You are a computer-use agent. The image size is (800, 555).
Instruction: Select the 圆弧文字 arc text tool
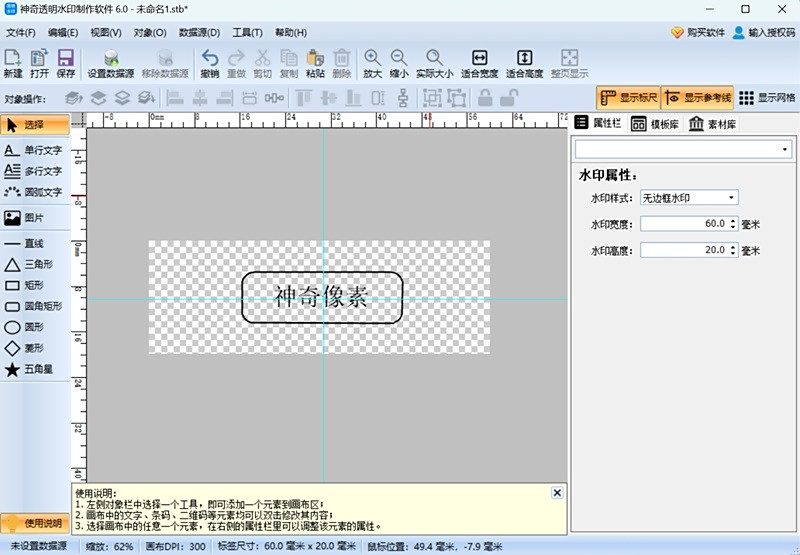35,192
